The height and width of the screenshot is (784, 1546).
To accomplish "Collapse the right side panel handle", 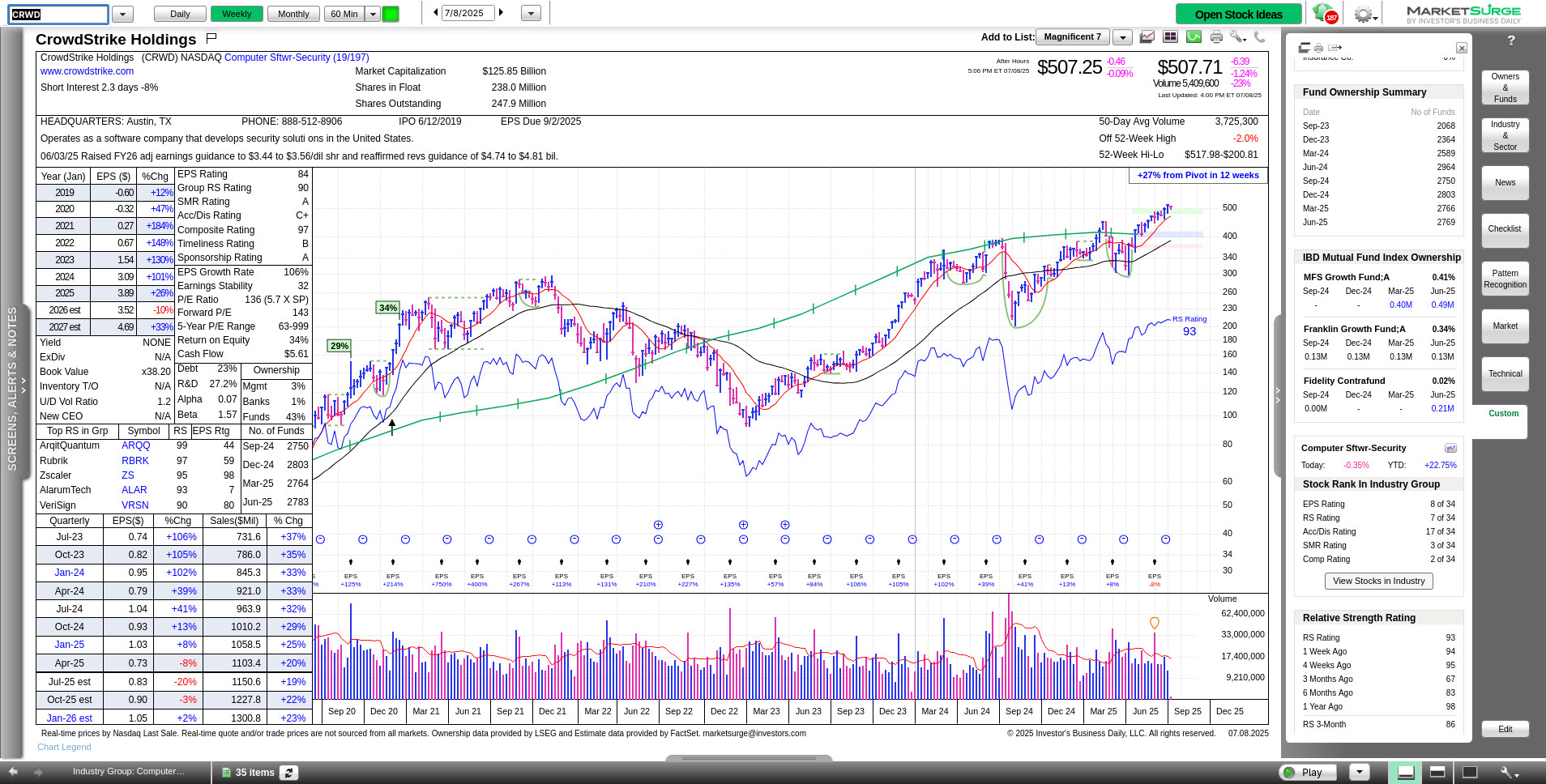I will (1278, 395).
